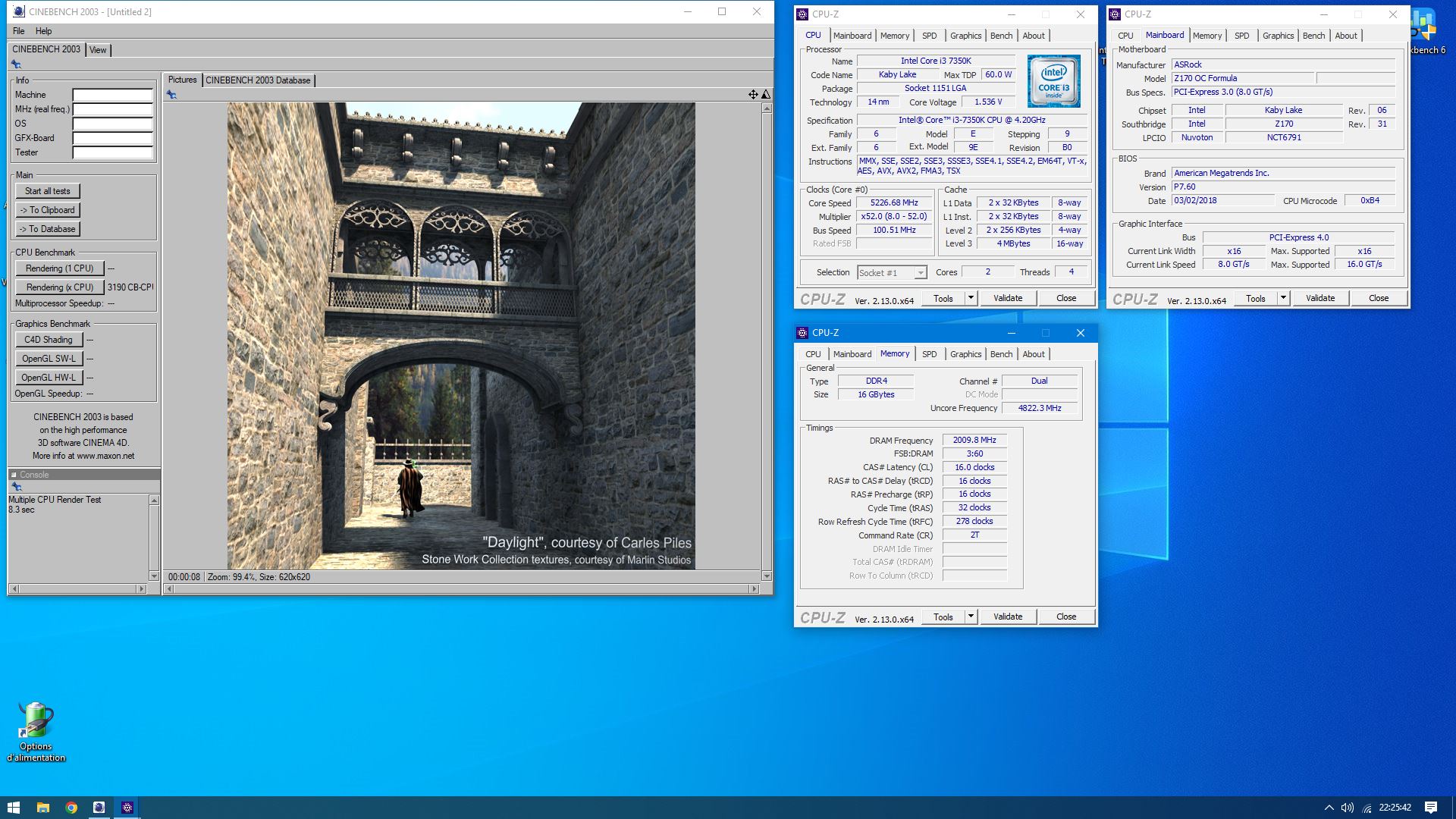Run the OpenGL HW-L benchmark

[x=49, y=378]
